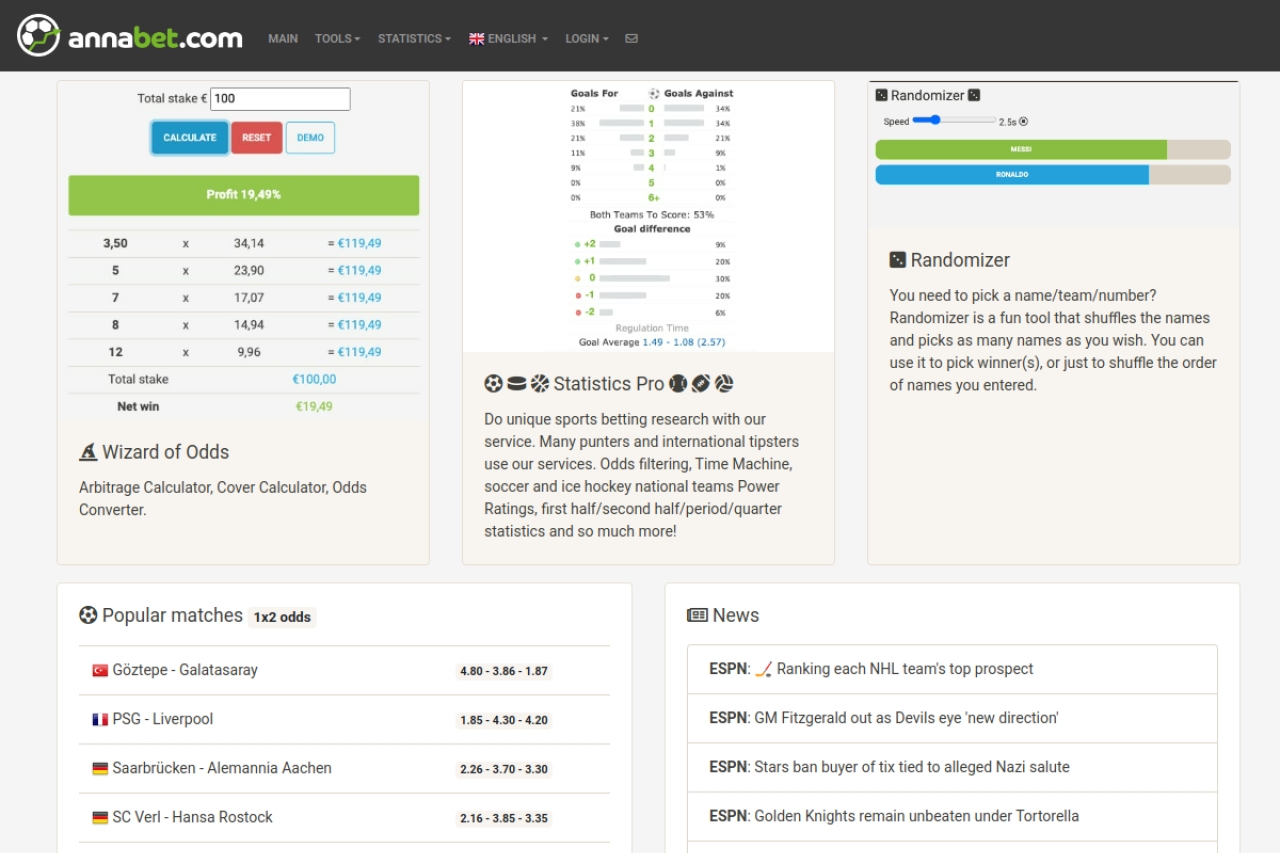
Task: Select the radio button next to 2.5s
Action: [1023, 122]
